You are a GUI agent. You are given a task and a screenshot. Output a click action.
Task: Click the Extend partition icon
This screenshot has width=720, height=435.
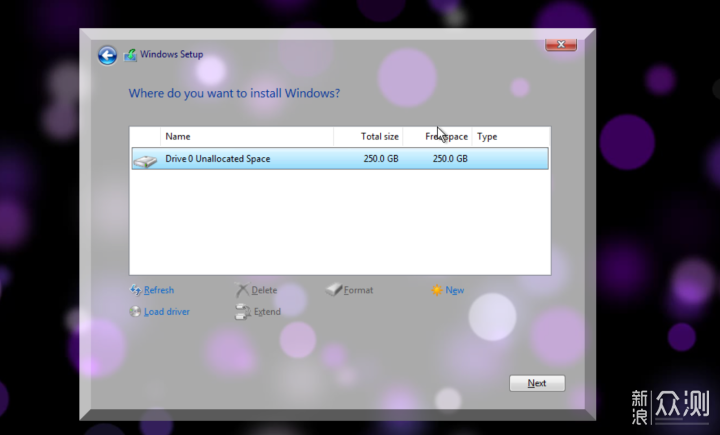point(242,312)
